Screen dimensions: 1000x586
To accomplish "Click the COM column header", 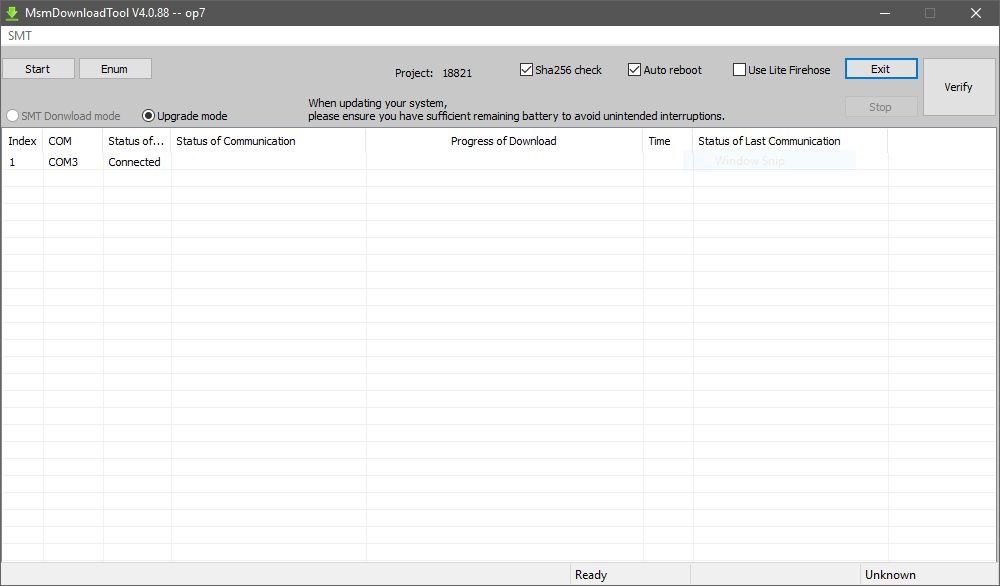I will click(x=60, y=141).
